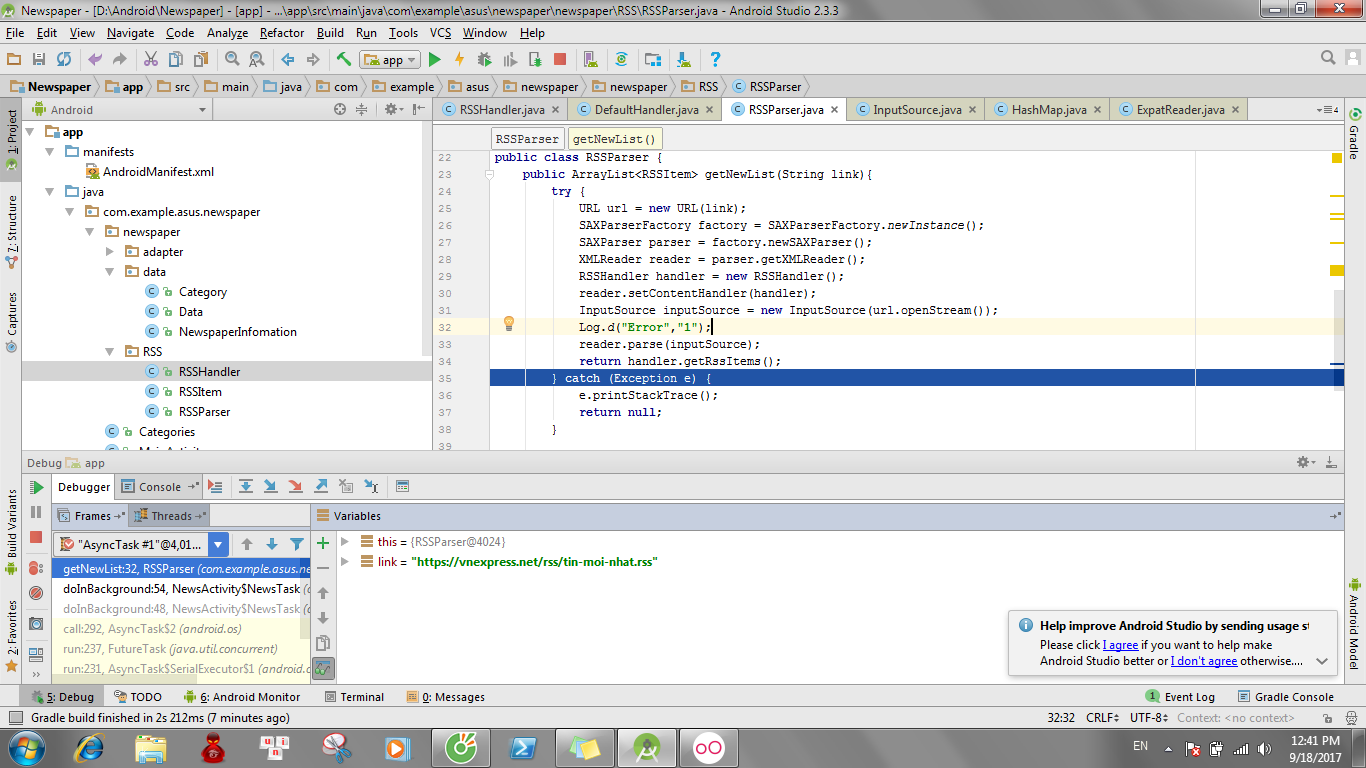Viewport: 1366px width, 768px height.
Task: Click the 'I agree' link
Action: tap(1120, 645)
